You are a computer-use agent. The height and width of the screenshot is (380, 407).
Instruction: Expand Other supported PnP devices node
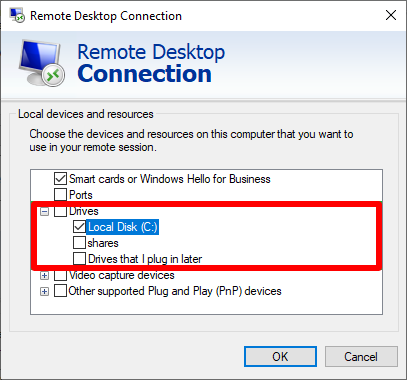point(44,291)
